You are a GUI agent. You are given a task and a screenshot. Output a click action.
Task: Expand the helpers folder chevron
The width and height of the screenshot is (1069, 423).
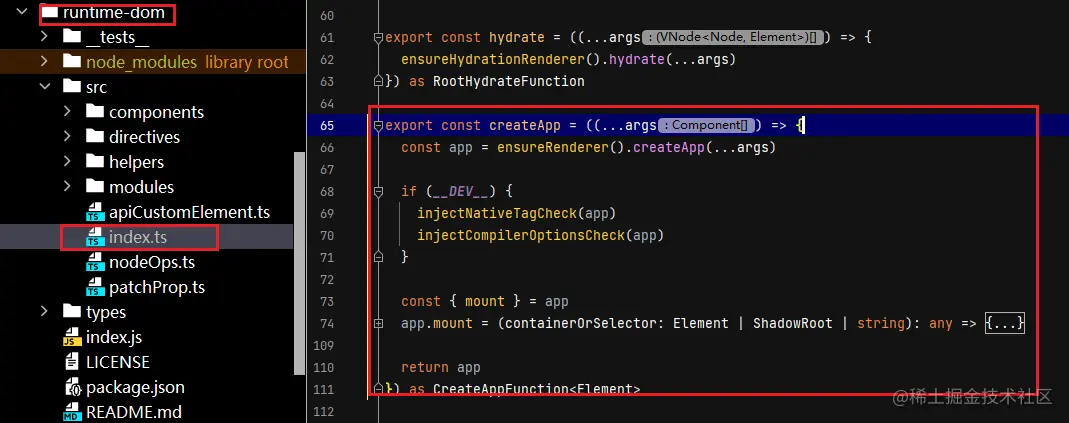67,162
